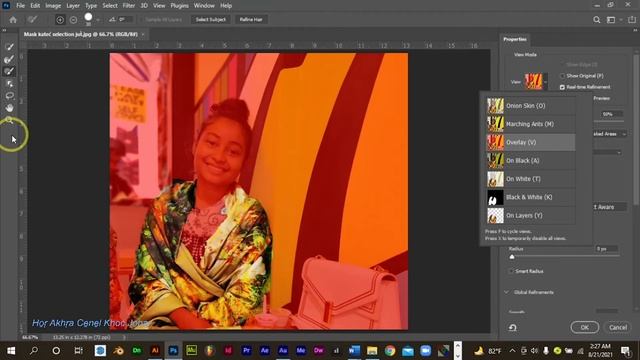Open the Image menu

point(53,6)
